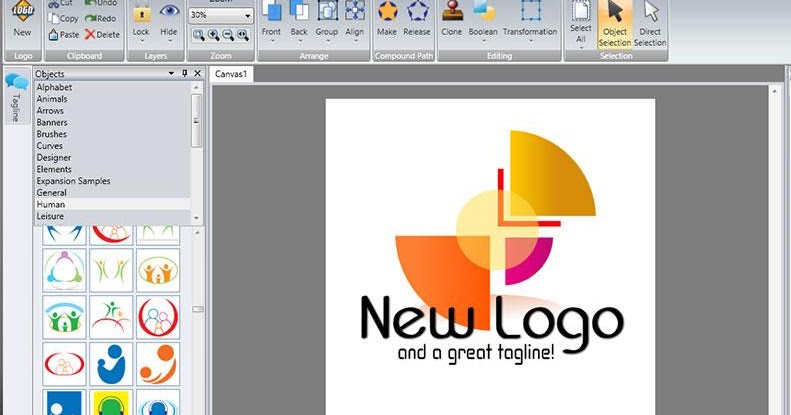Pin the Objects panel

pyautogui.click(x=185, y=74)
